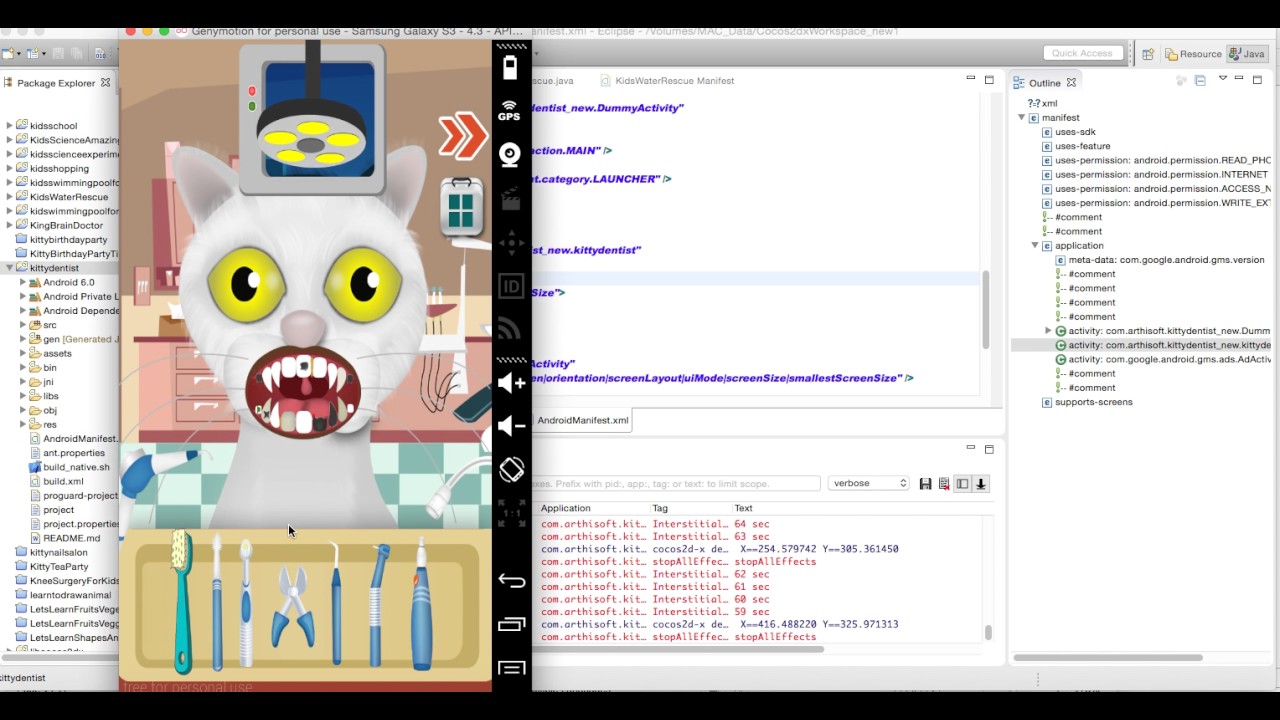Image resolution: width=1280 pixels, height=720 pixels.
Task: Open the Genymotion camera widget
Action: coord(510,154)
